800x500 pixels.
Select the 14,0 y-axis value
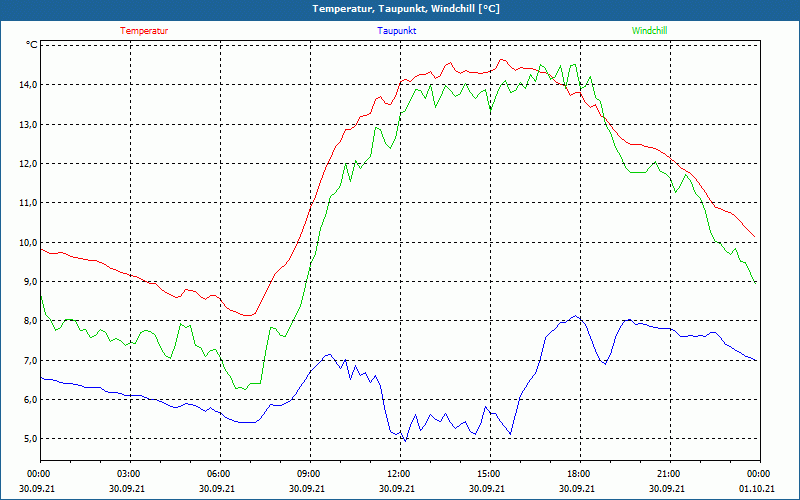point(28,85)
